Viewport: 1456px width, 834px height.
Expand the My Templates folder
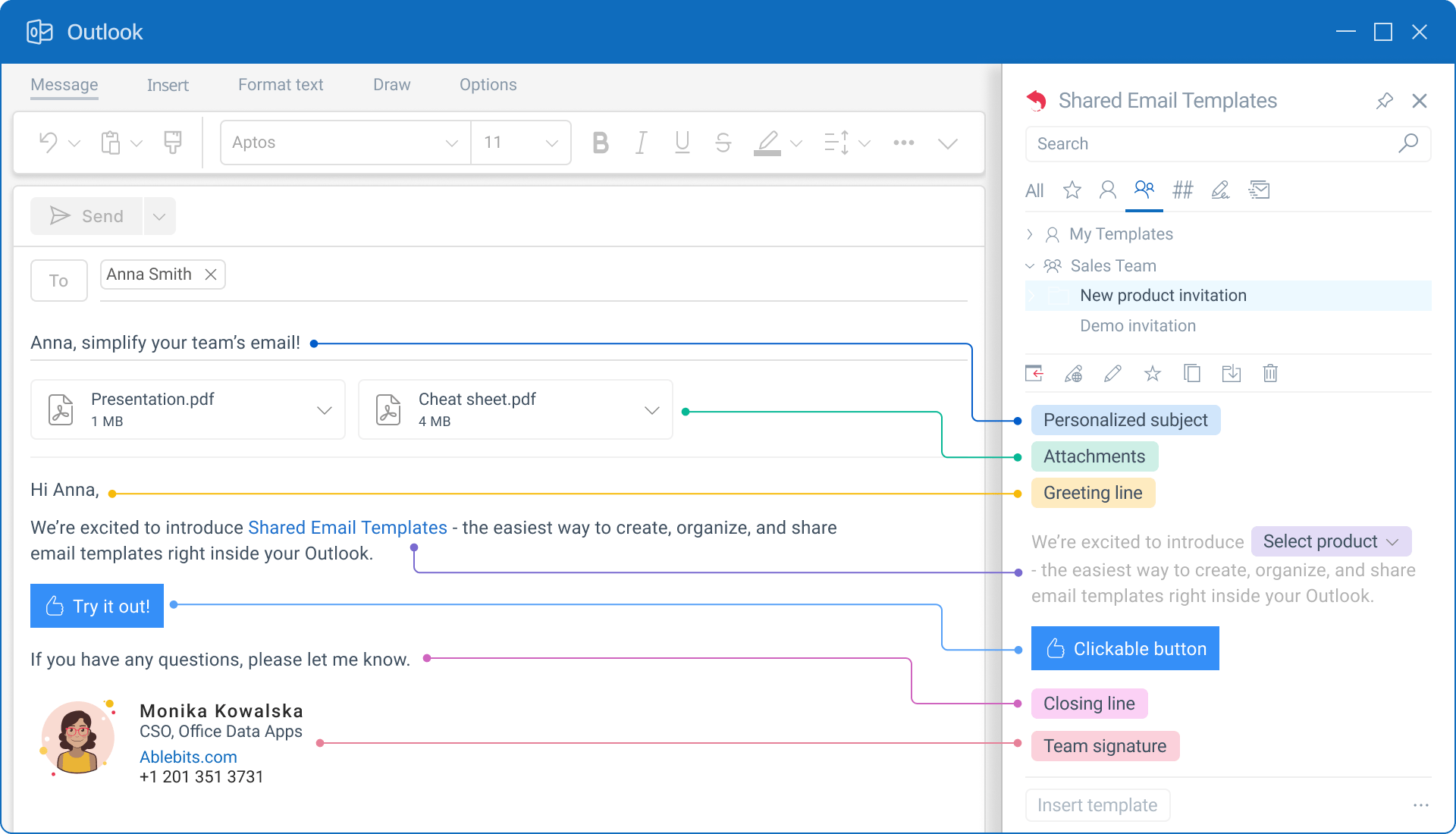click(x=1030, y=234)
